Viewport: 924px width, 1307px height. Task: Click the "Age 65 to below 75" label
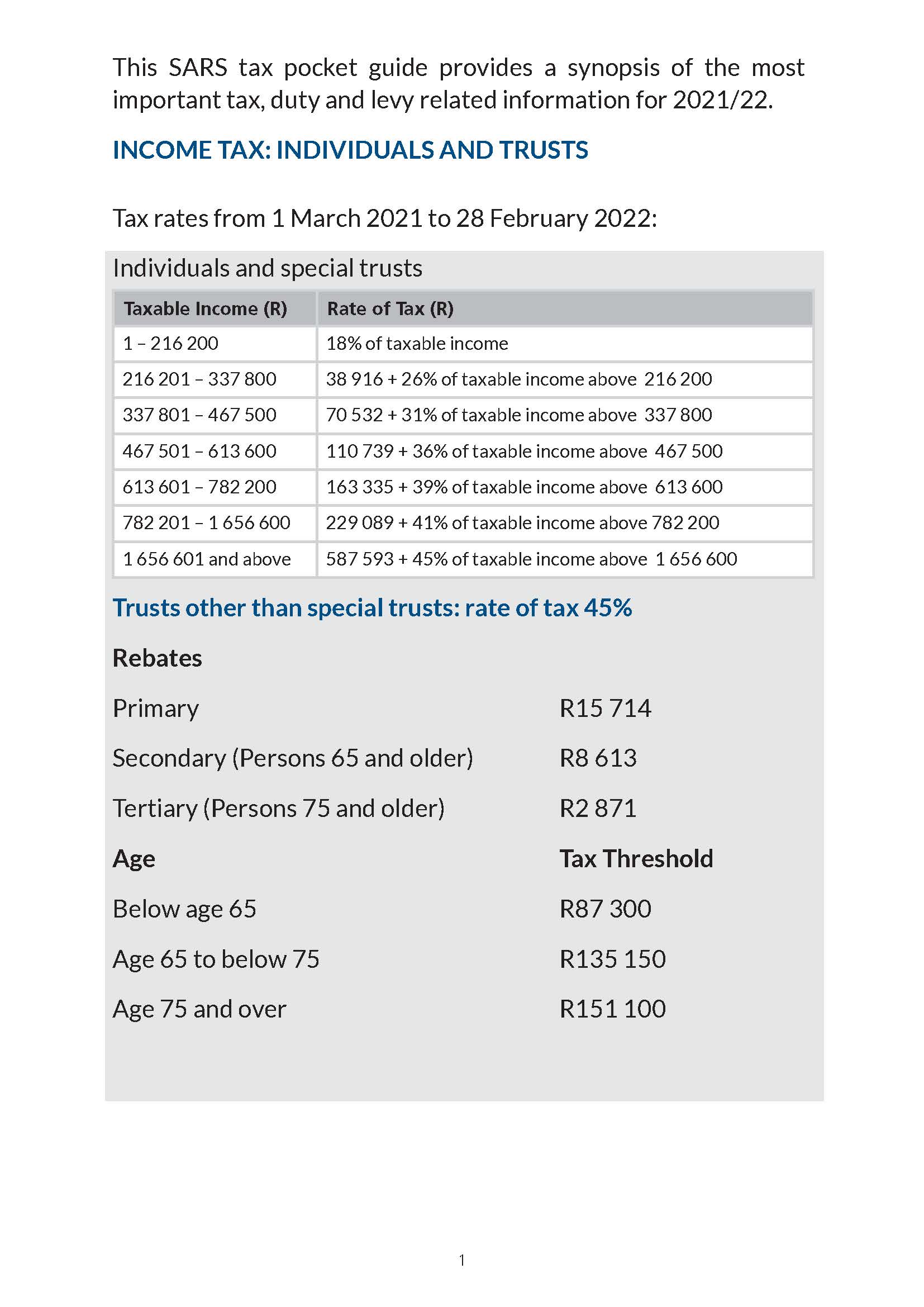click(216, 959)
